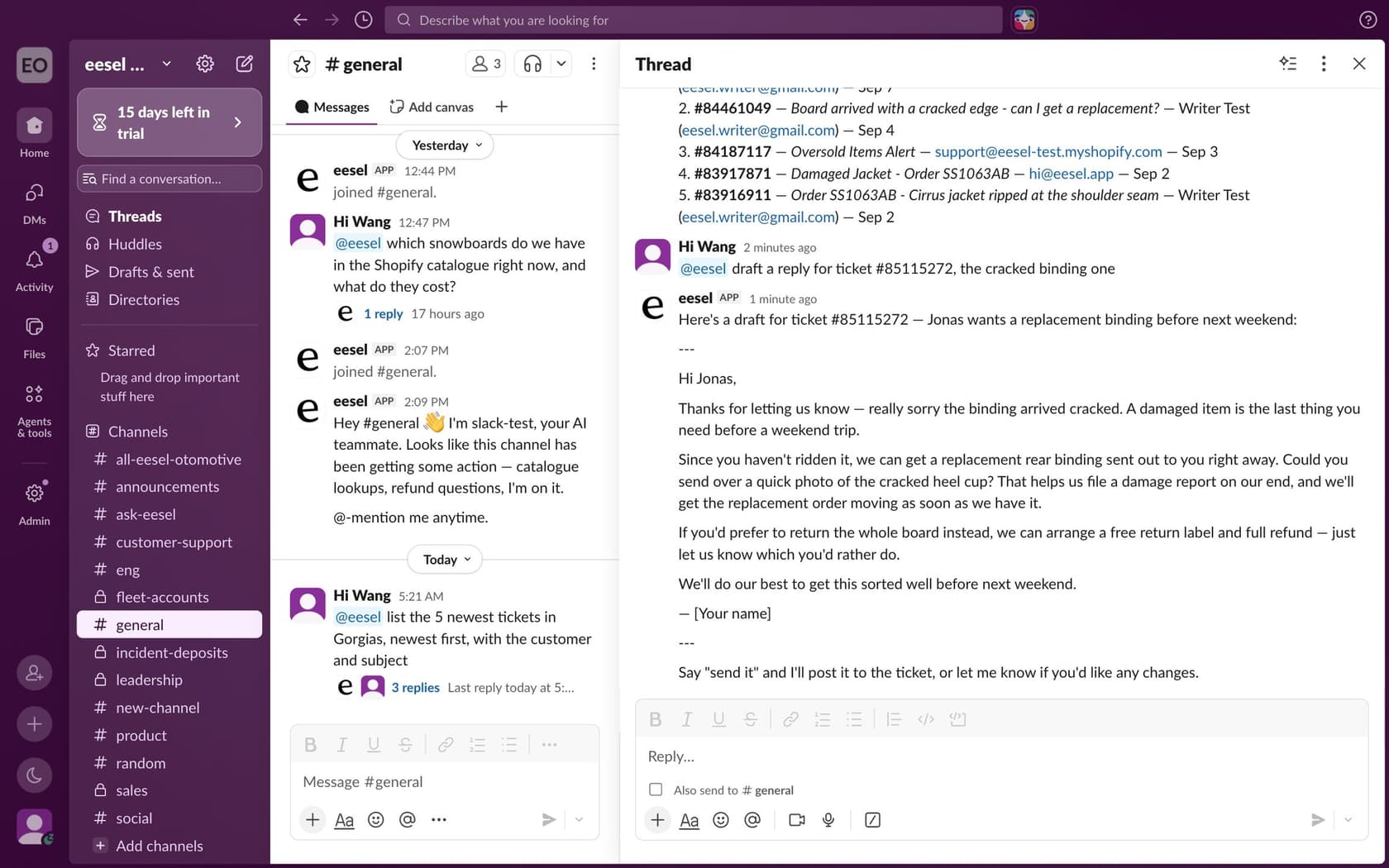
Task: Toggle dark mode moon icon
Action: [34, 775]
